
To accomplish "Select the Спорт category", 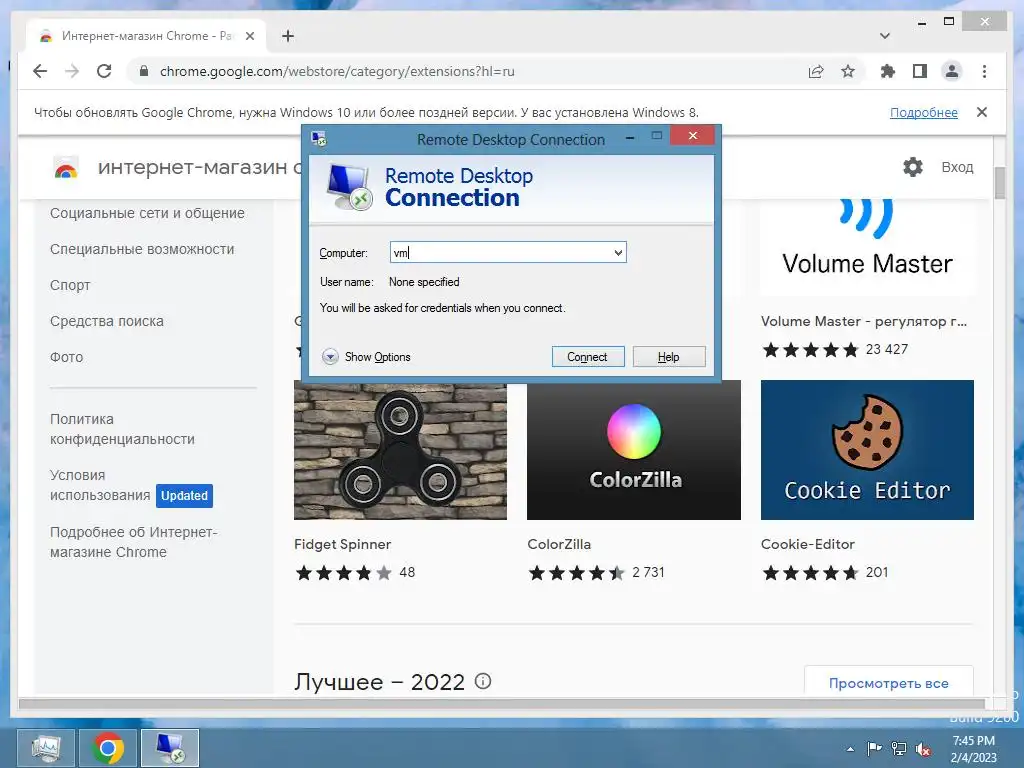I will point(70,285).
